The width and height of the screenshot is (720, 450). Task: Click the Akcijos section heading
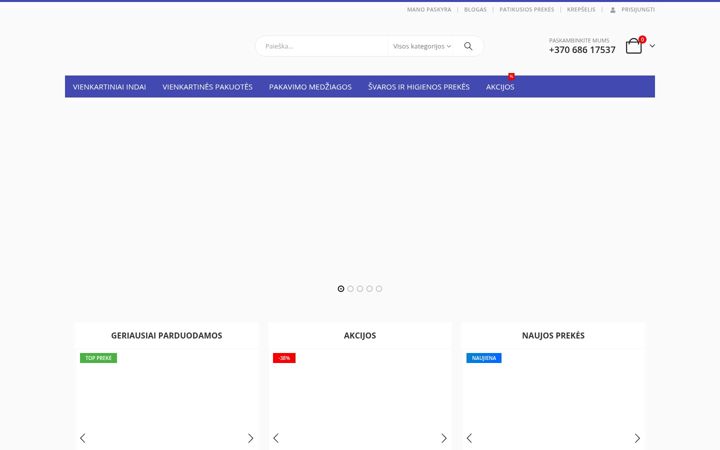pos(360,336)
